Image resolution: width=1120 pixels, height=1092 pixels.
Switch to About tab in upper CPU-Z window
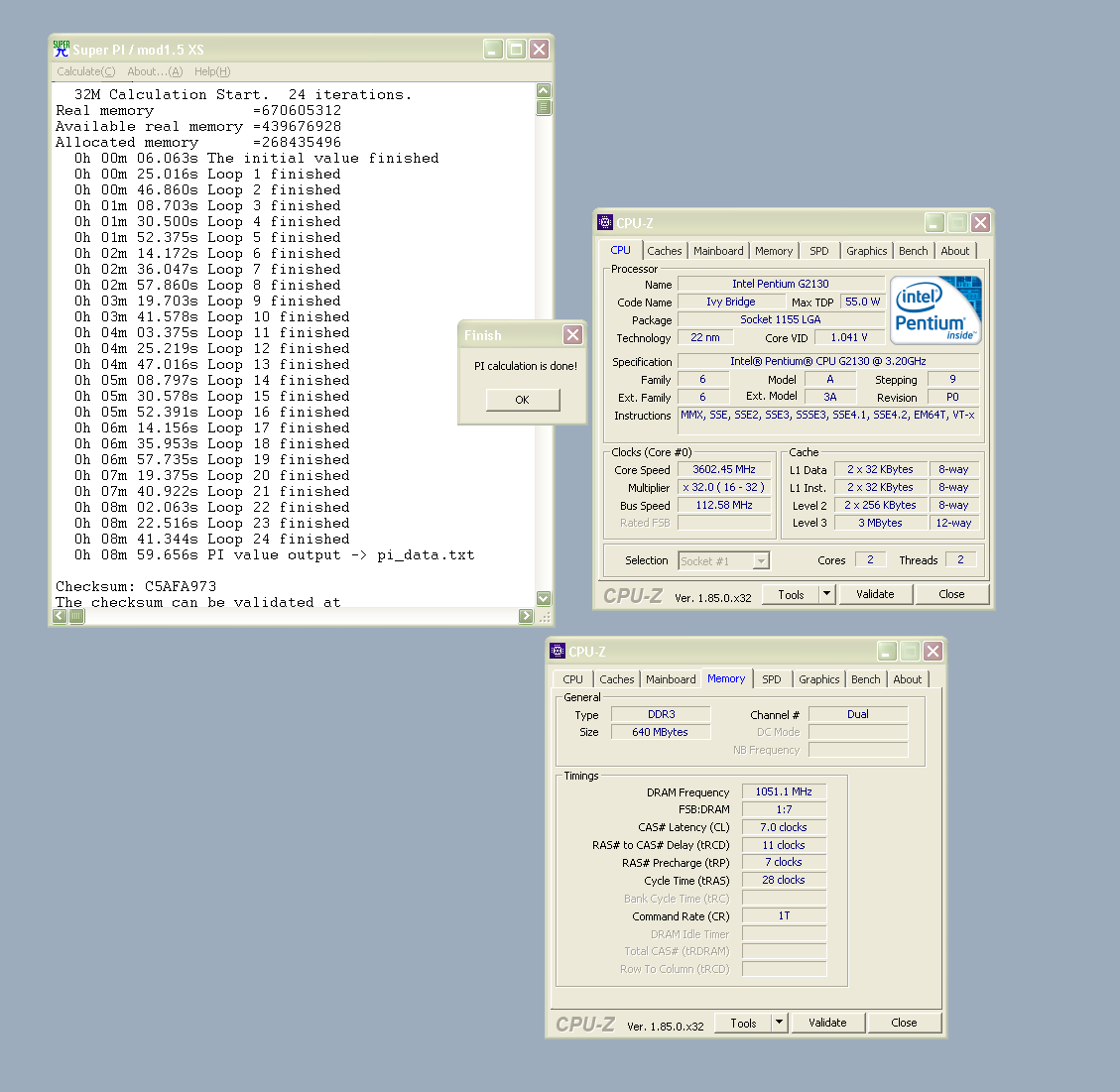[955, 251]
